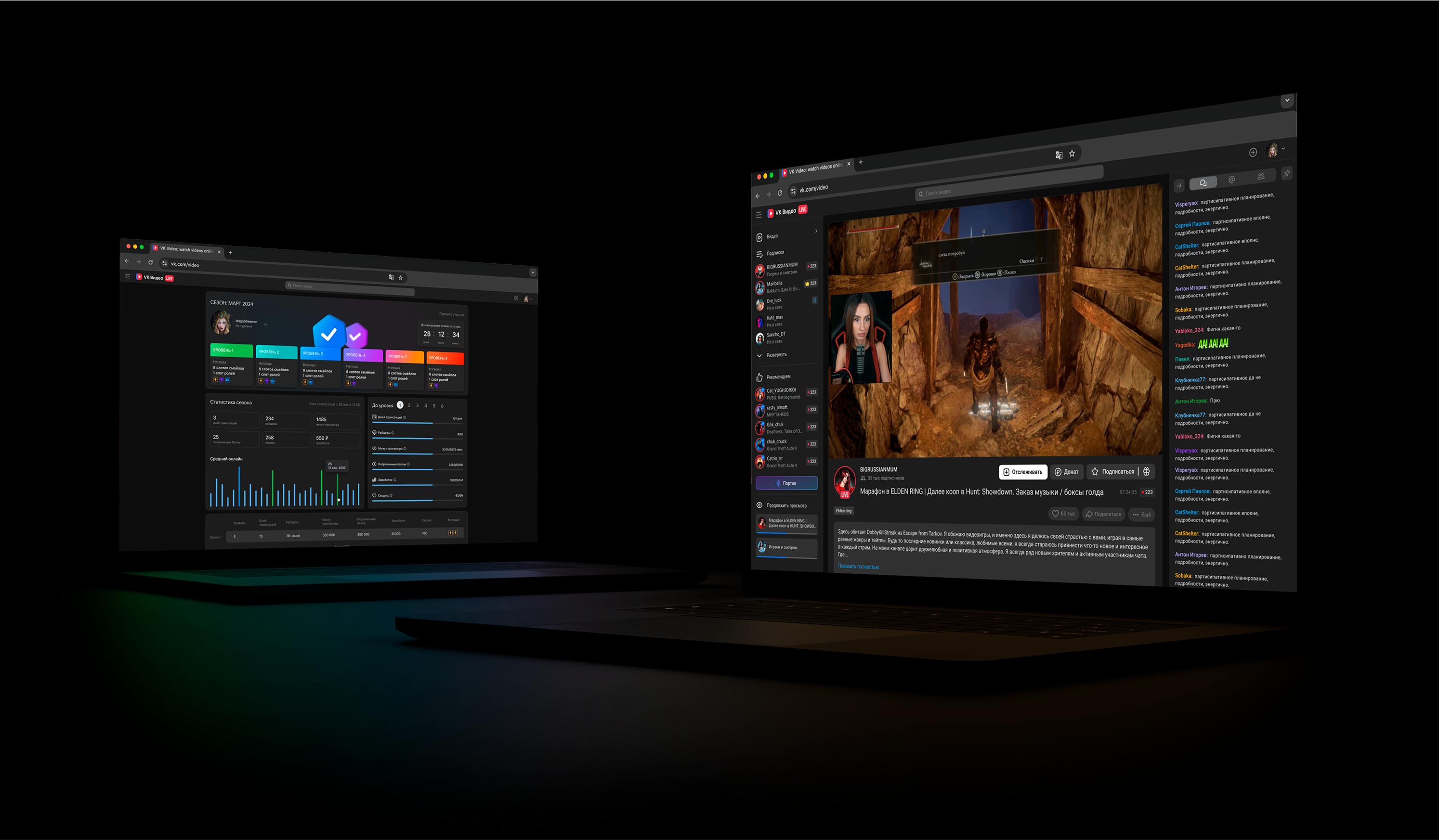Select level 6 in До уровня selector
The height and width of the screenshot is (840, 1439).
tap(442, 406)
